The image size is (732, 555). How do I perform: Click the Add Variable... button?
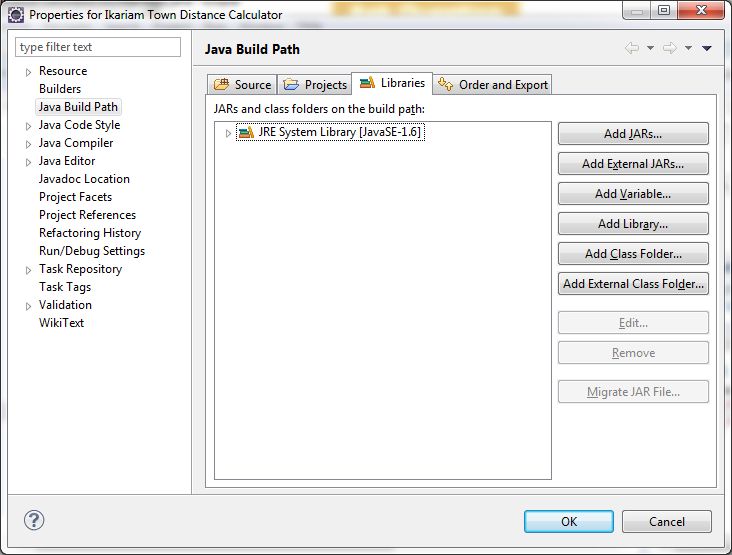pos(633,194)
